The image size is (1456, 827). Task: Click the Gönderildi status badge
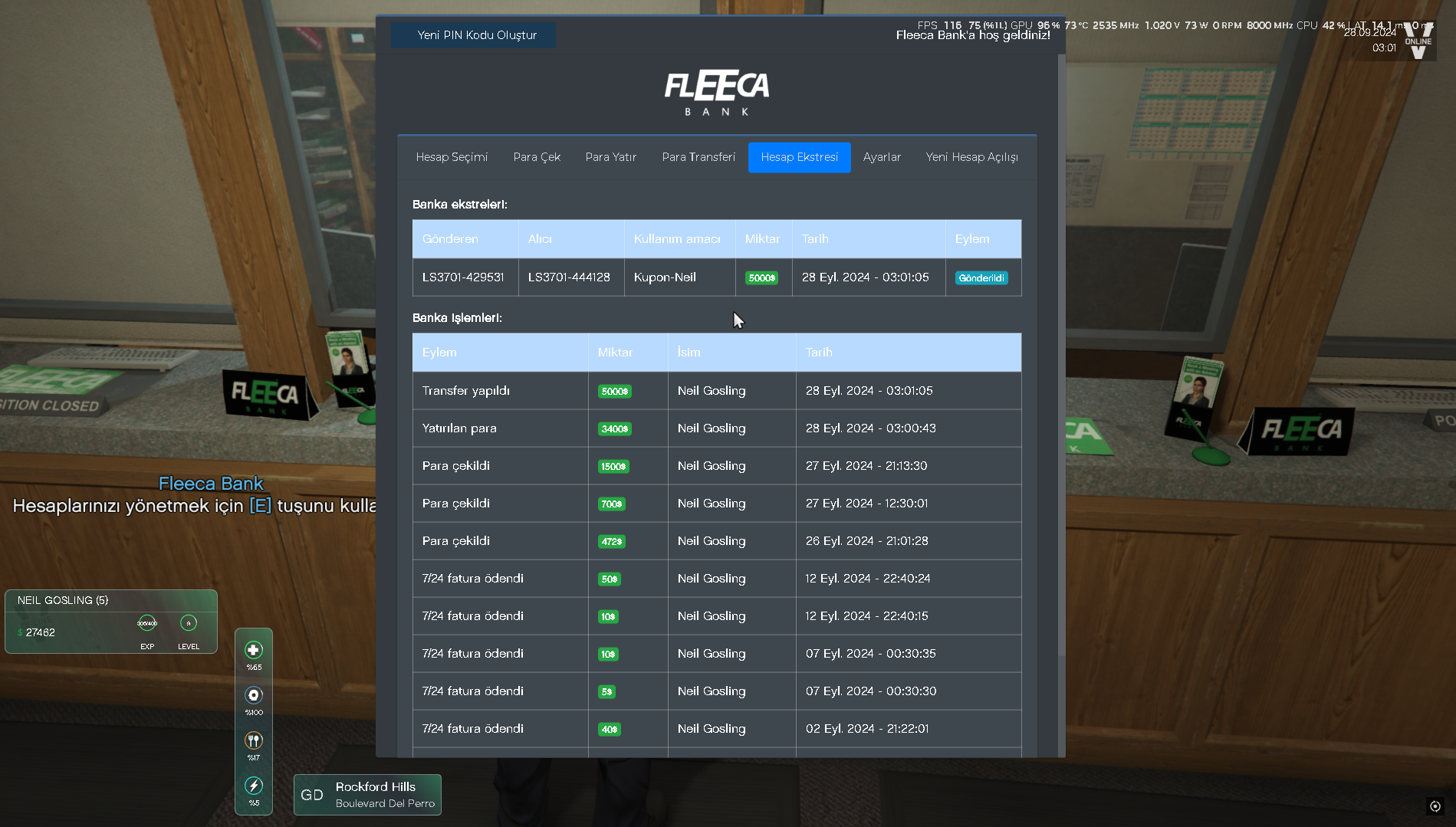(981, 278)
